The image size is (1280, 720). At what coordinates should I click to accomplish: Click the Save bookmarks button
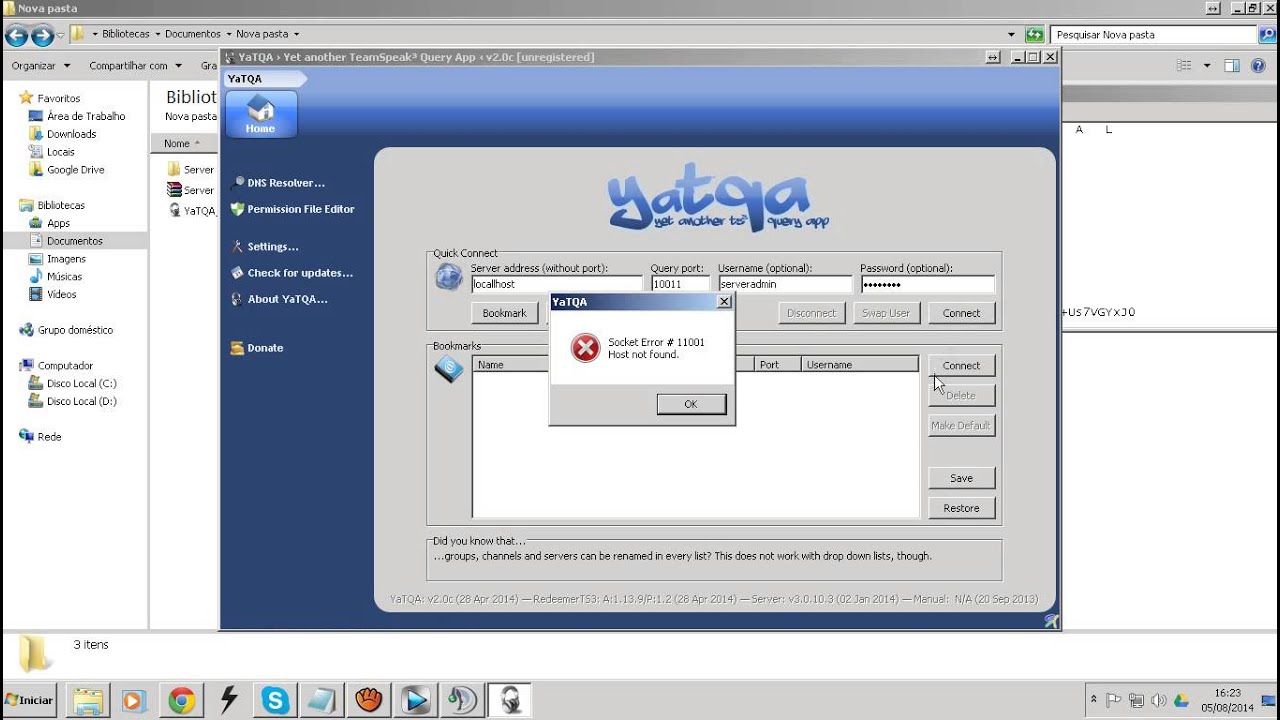pyautogui.click(x=961, y=478)
